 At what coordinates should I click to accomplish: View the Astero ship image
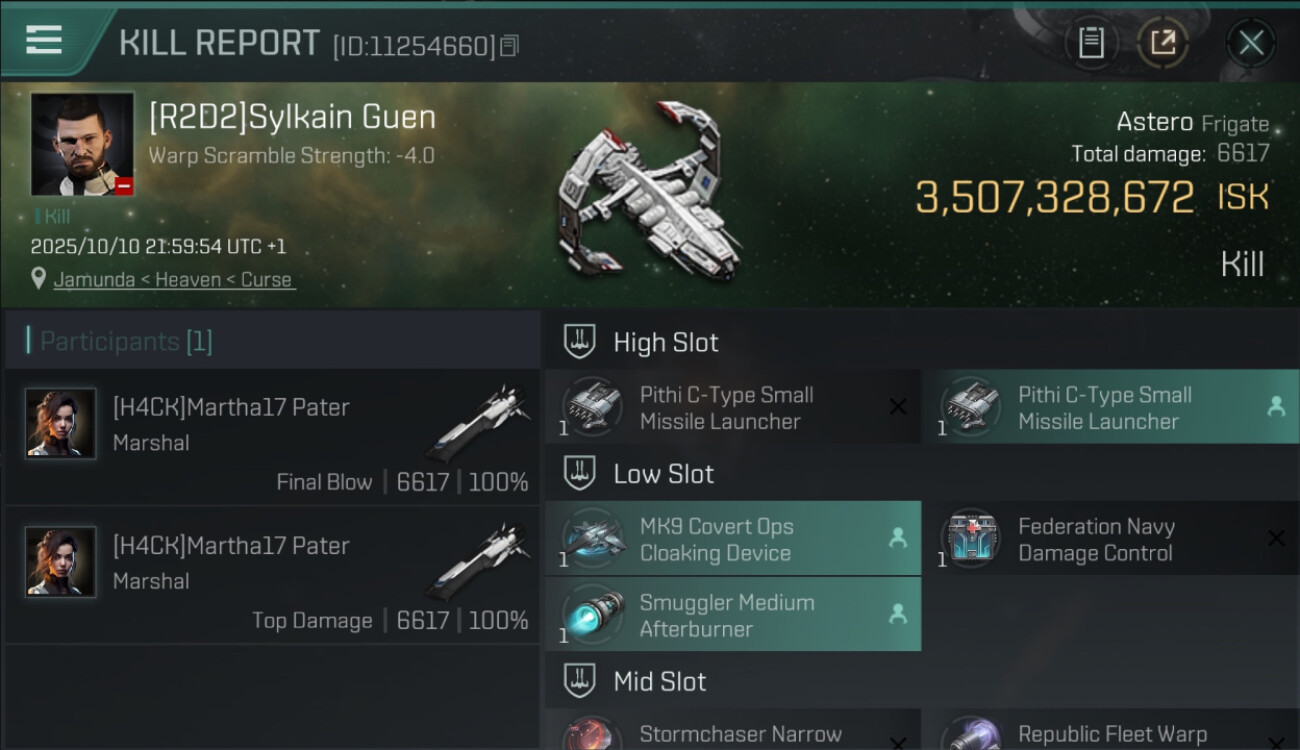tap(650, 190)
